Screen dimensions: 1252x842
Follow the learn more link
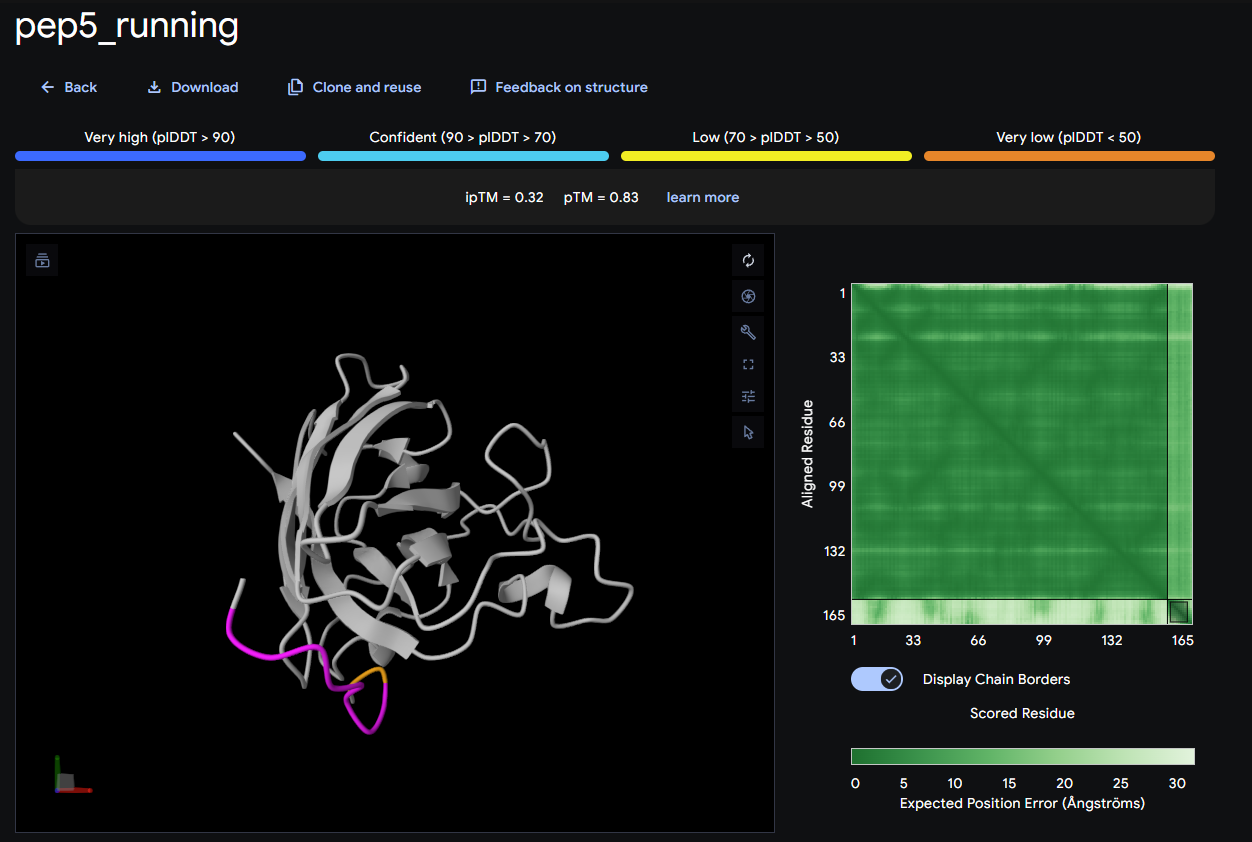pyautogui.click(x=703, y=197)
